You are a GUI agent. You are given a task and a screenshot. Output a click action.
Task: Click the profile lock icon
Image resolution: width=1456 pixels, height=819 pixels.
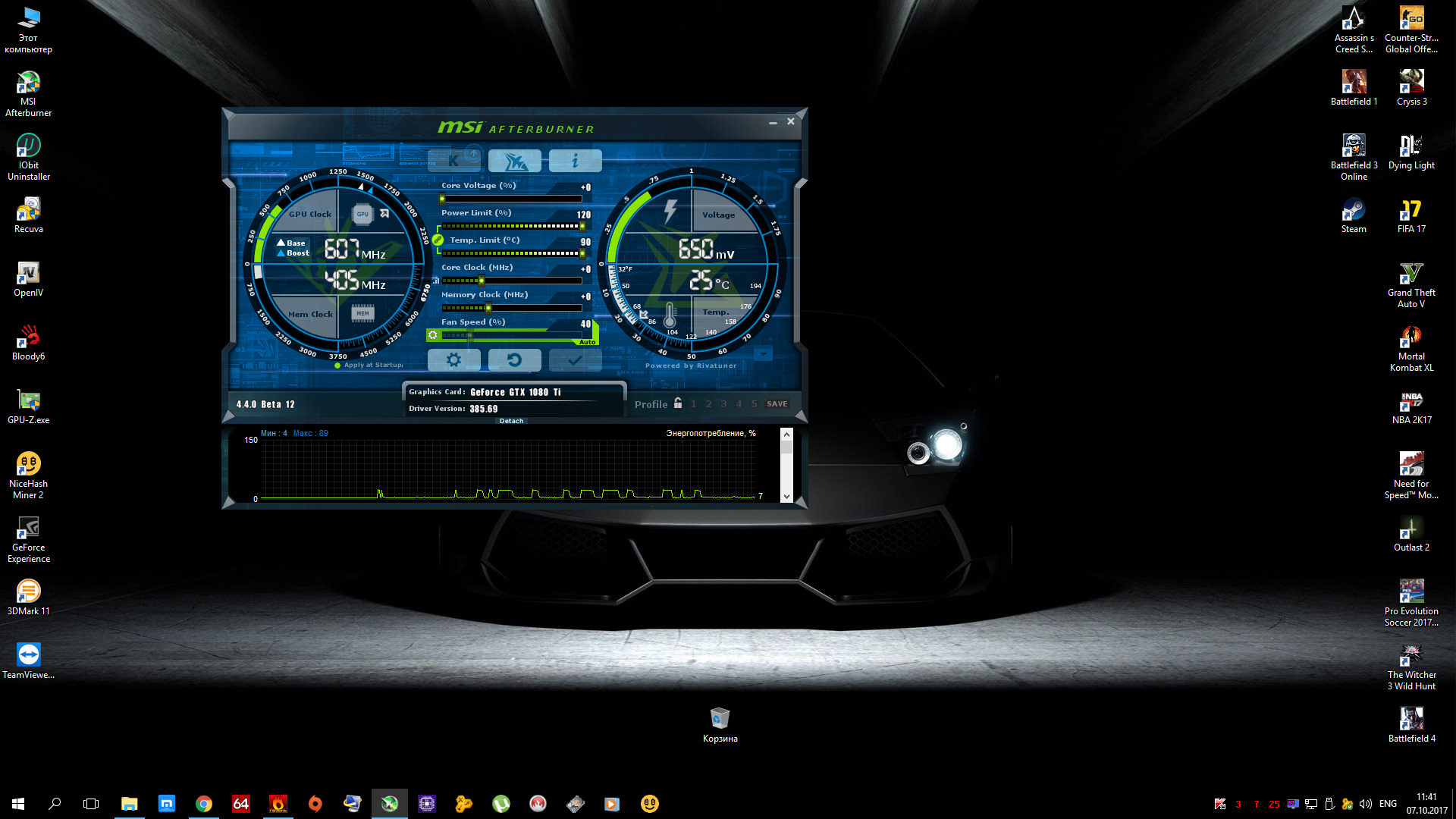[678, 403]
